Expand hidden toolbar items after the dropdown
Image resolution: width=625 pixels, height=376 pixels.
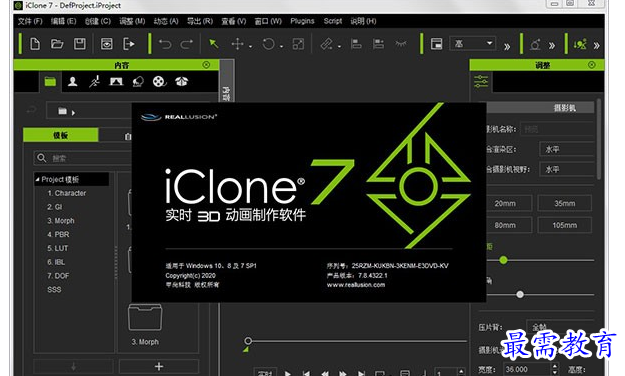pos(507,46)
